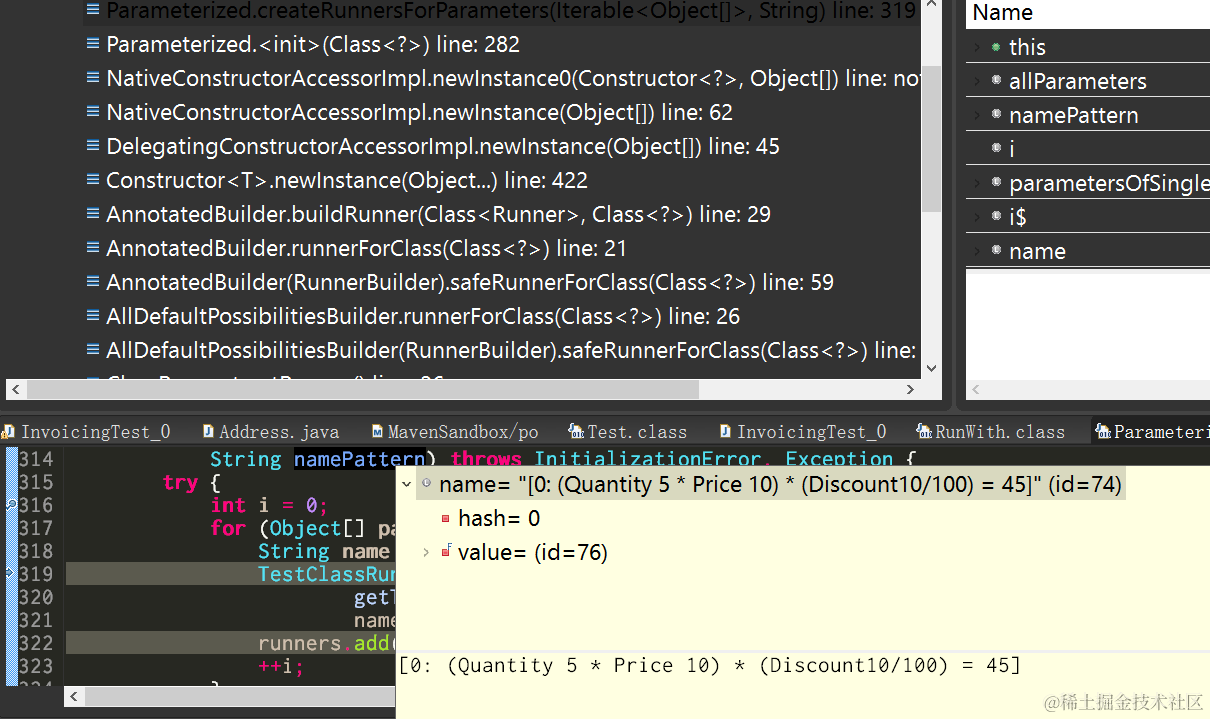Click the frame icon for AnnotatedBuilder.runnerForClass
This screenshot has height=719, width=1210.
tap(93, 248)
